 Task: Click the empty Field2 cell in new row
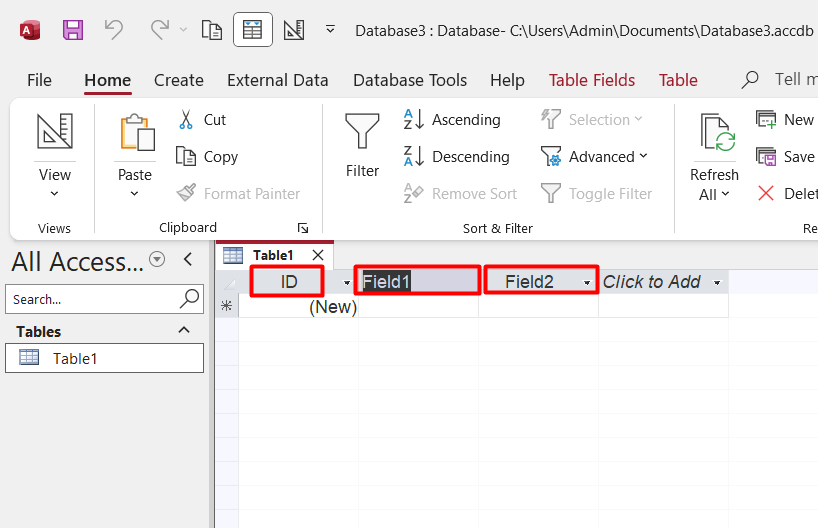click(x=538, y=306)
